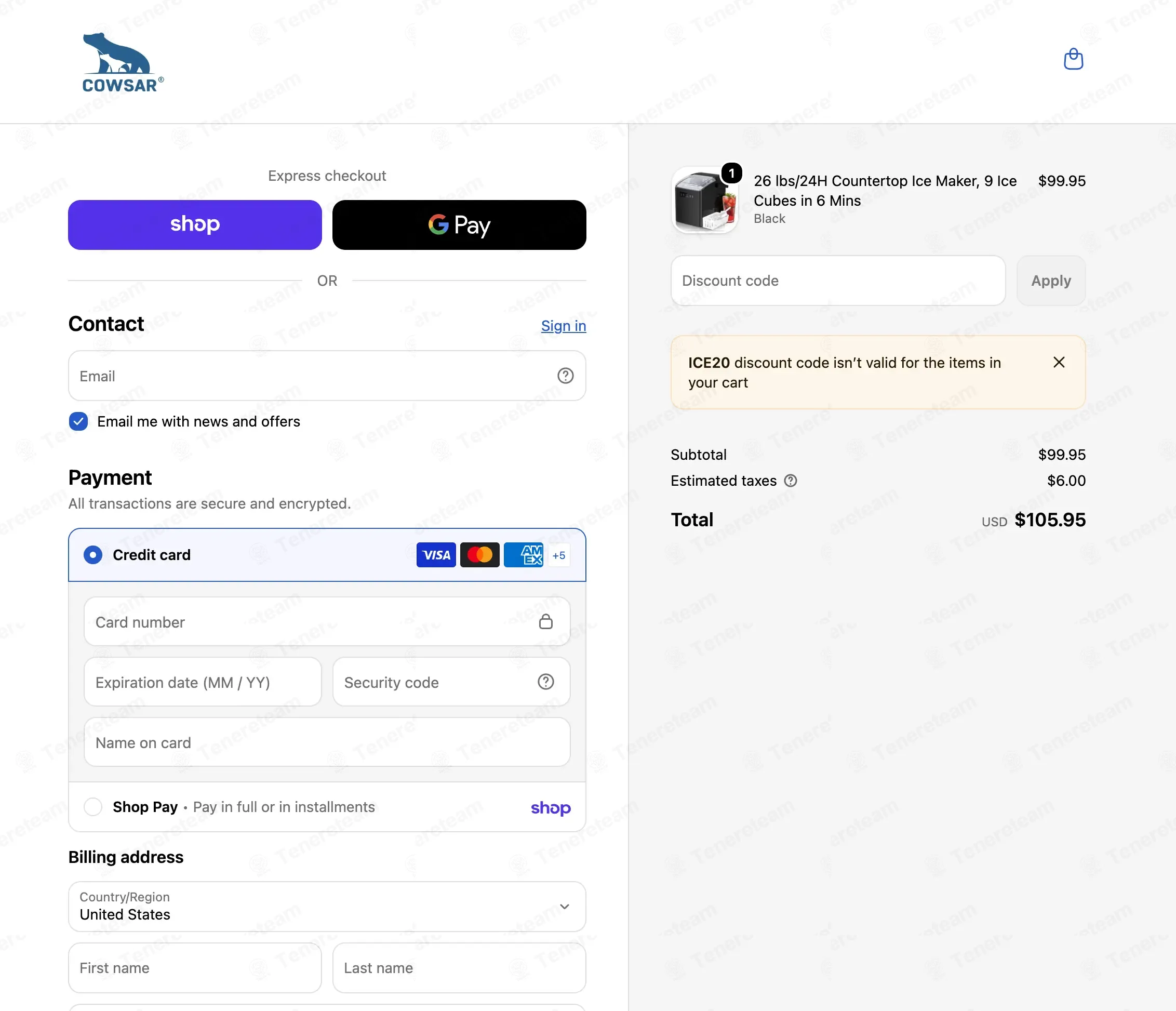Select the Credit card payment option
The width and height of the screenshot is (1176, 1011).
click(x=92, y=555)
